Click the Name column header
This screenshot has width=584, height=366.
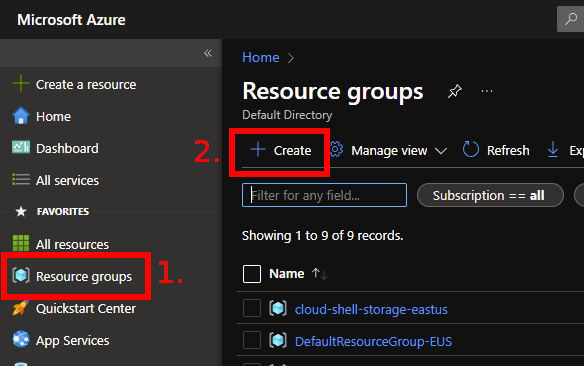pyautogui.click(x=286, y=274)
